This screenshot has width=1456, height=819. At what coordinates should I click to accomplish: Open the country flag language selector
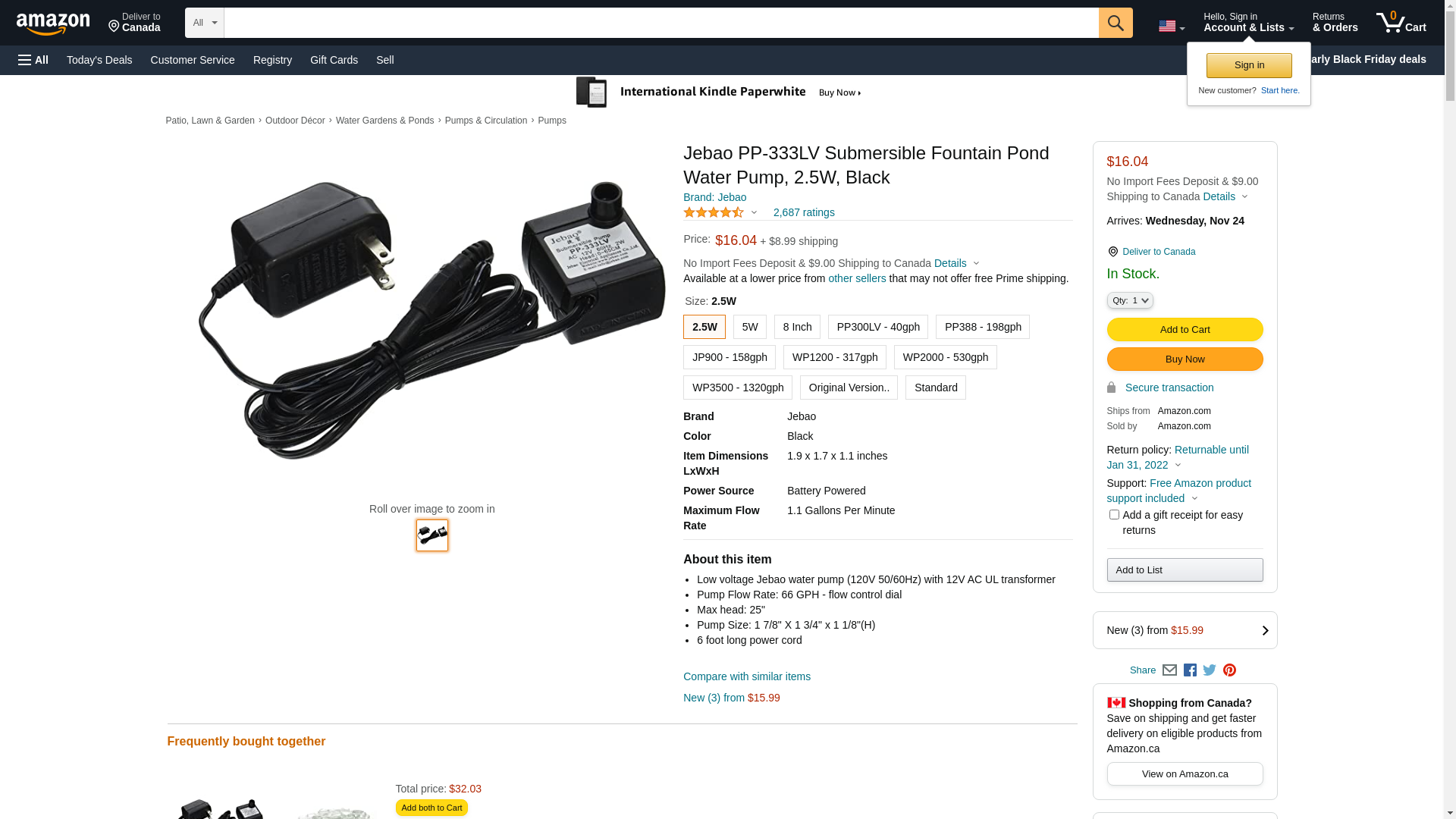tap(1171, 27)
